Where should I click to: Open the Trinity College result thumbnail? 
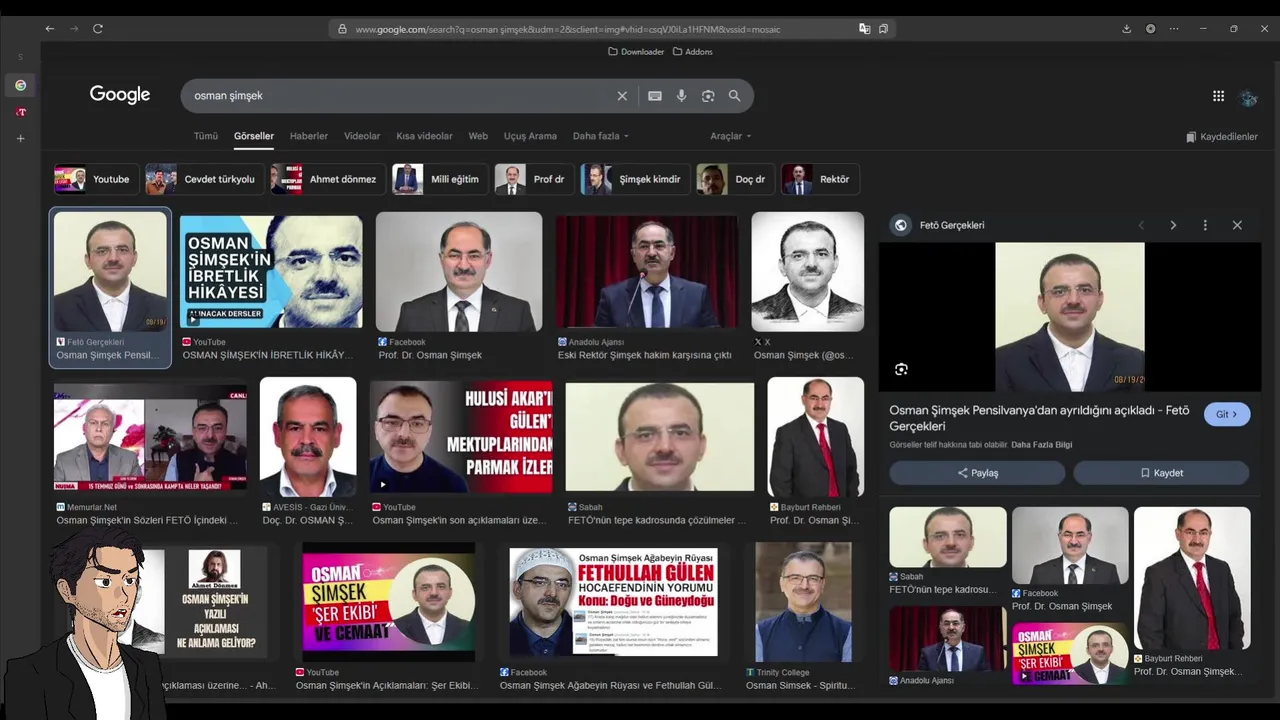pyautogui.click(x=803, y=602)
